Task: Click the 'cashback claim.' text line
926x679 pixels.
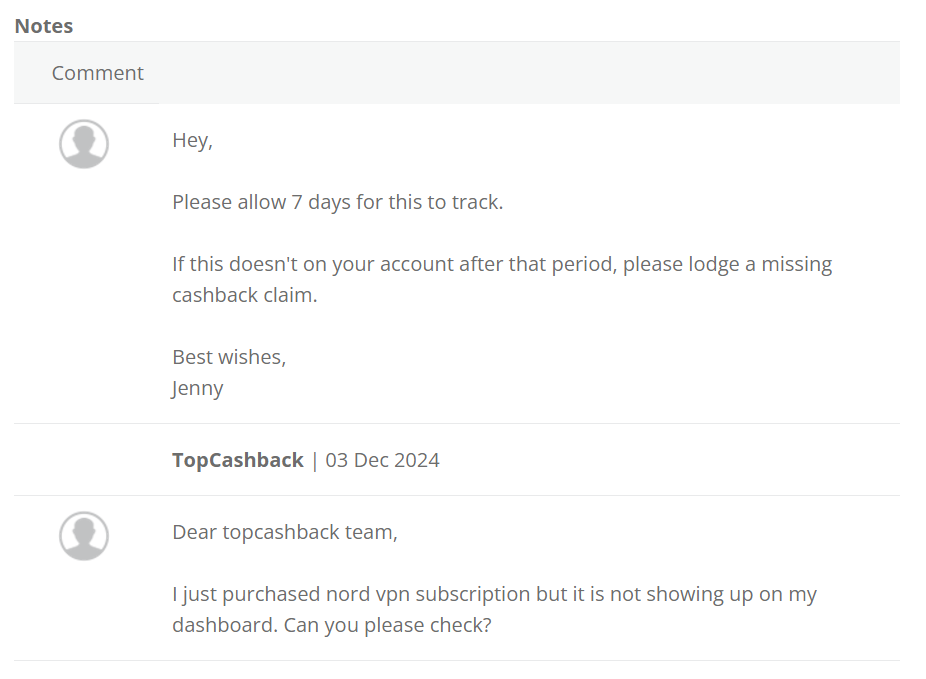Action: pos(245,295)
